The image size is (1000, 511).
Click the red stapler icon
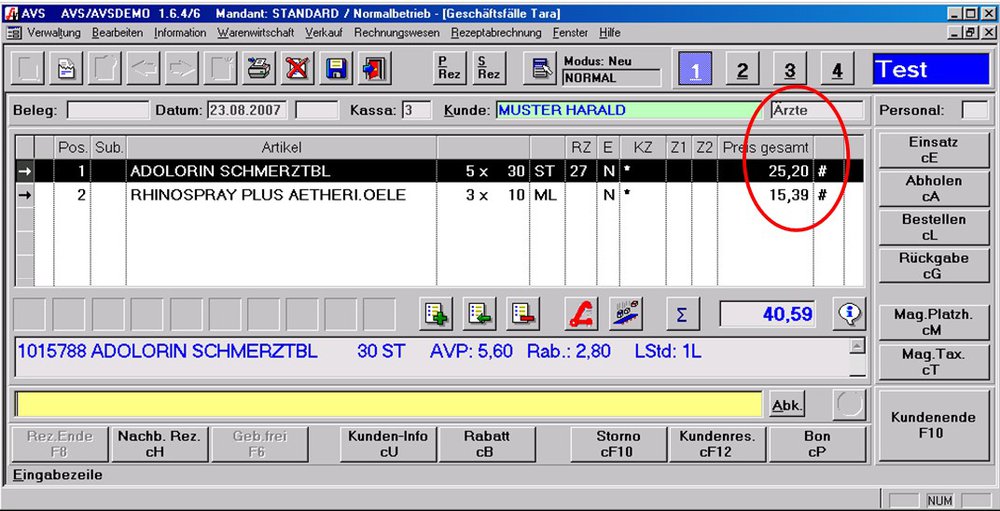581,314
